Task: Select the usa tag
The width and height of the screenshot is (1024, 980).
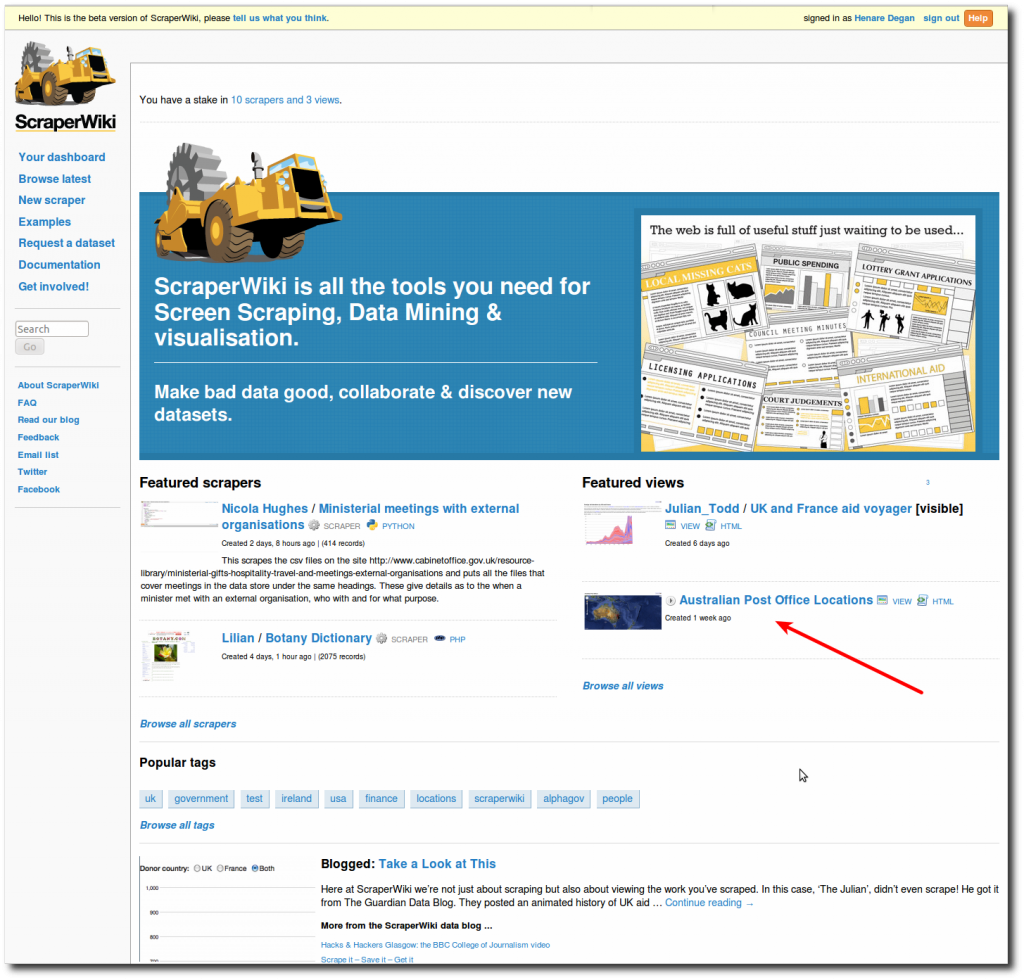Action: pos(338,800)
